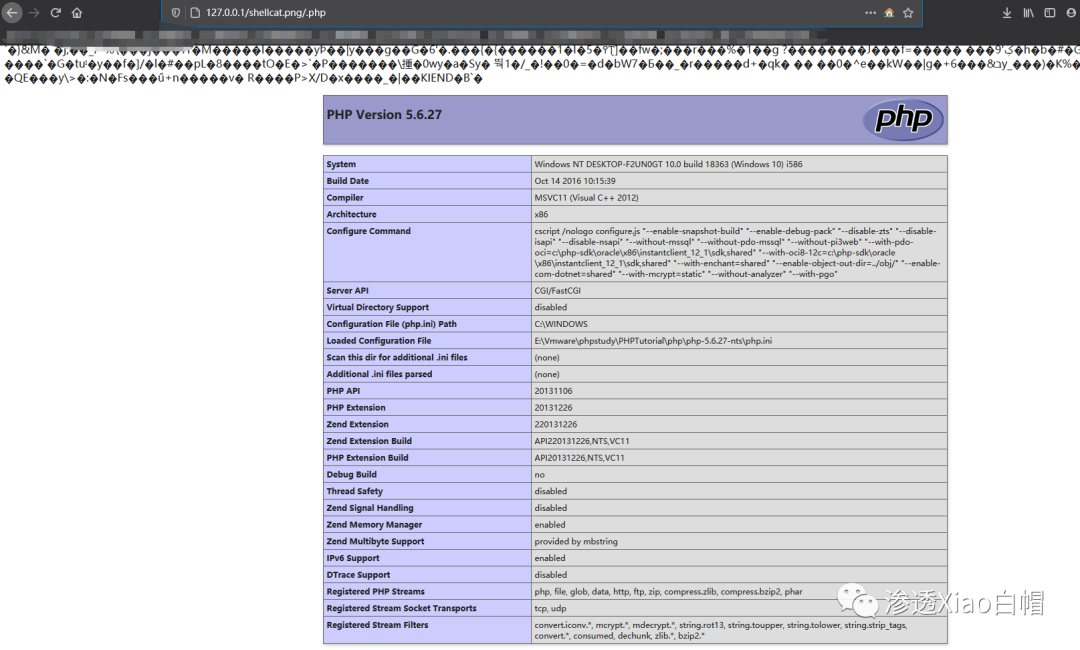
Task: Click the 'Registered Stream Socket Transports' label
Action: pyautogui.click(x=402, y=608)
